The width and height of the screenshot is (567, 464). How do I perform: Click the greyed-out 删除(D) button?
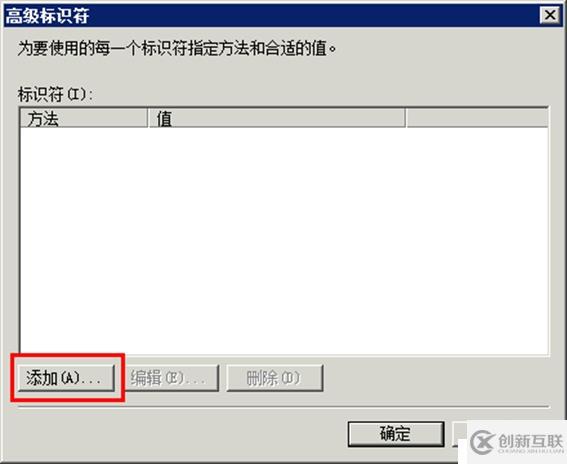coord(274,378)
